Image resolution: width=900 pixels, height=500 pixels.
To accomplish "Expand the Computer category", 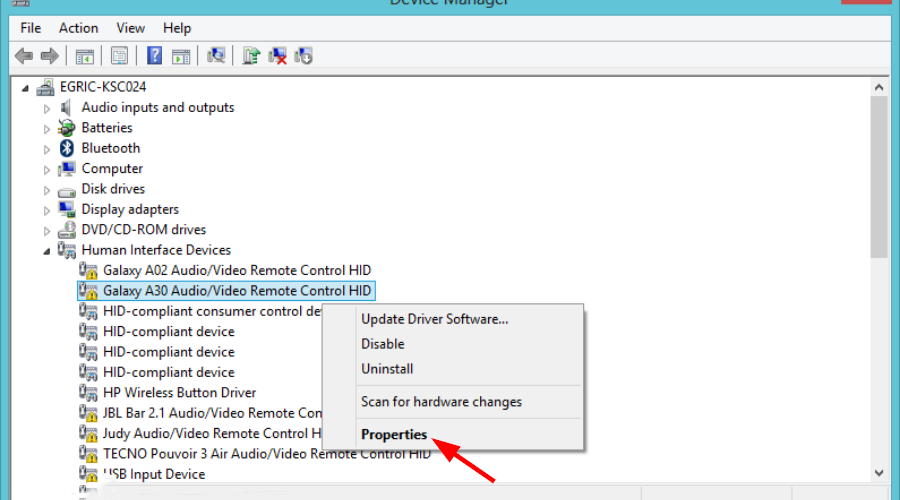I will coord(47,169).
